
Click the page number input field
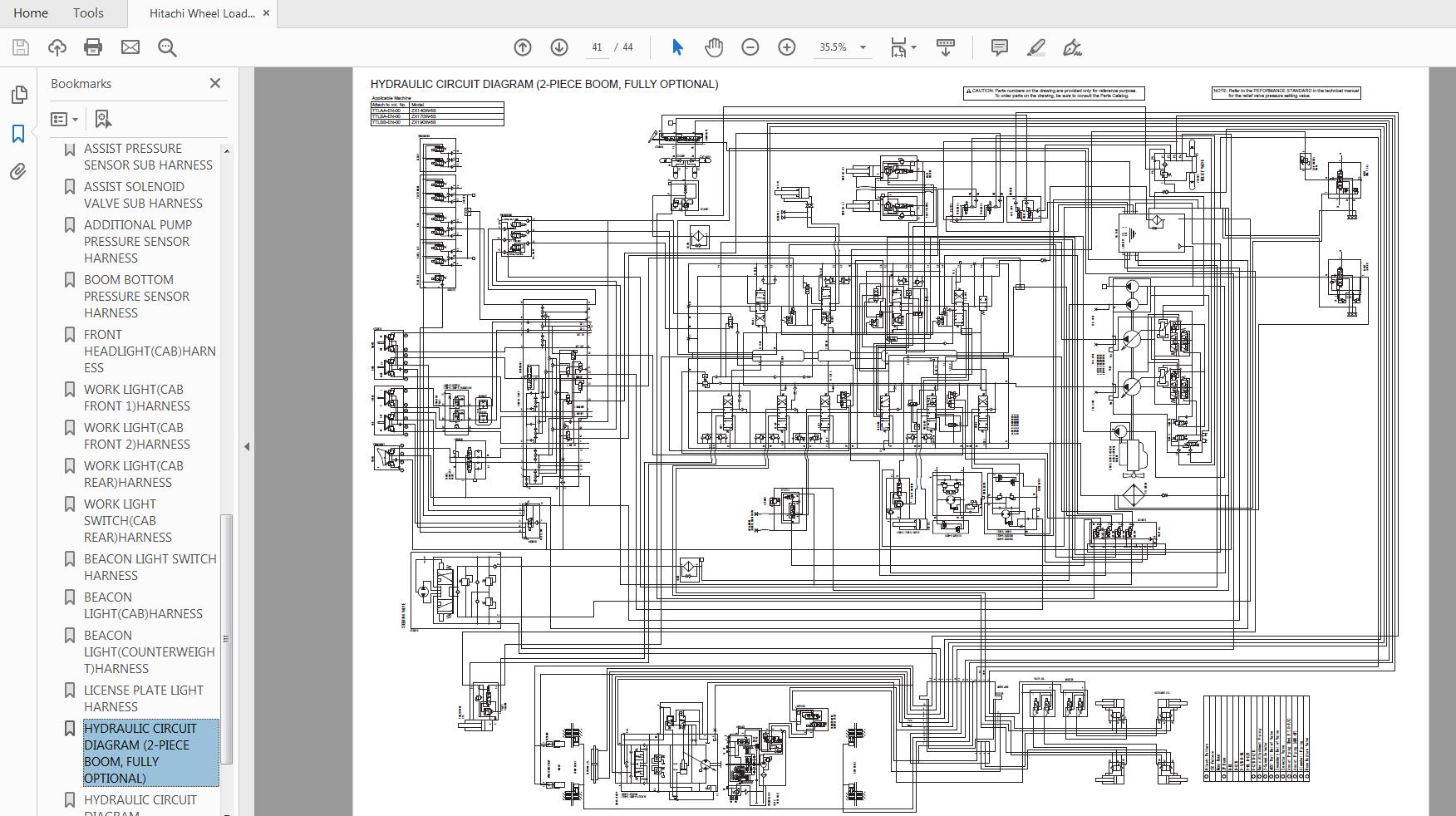coord(597,47)
